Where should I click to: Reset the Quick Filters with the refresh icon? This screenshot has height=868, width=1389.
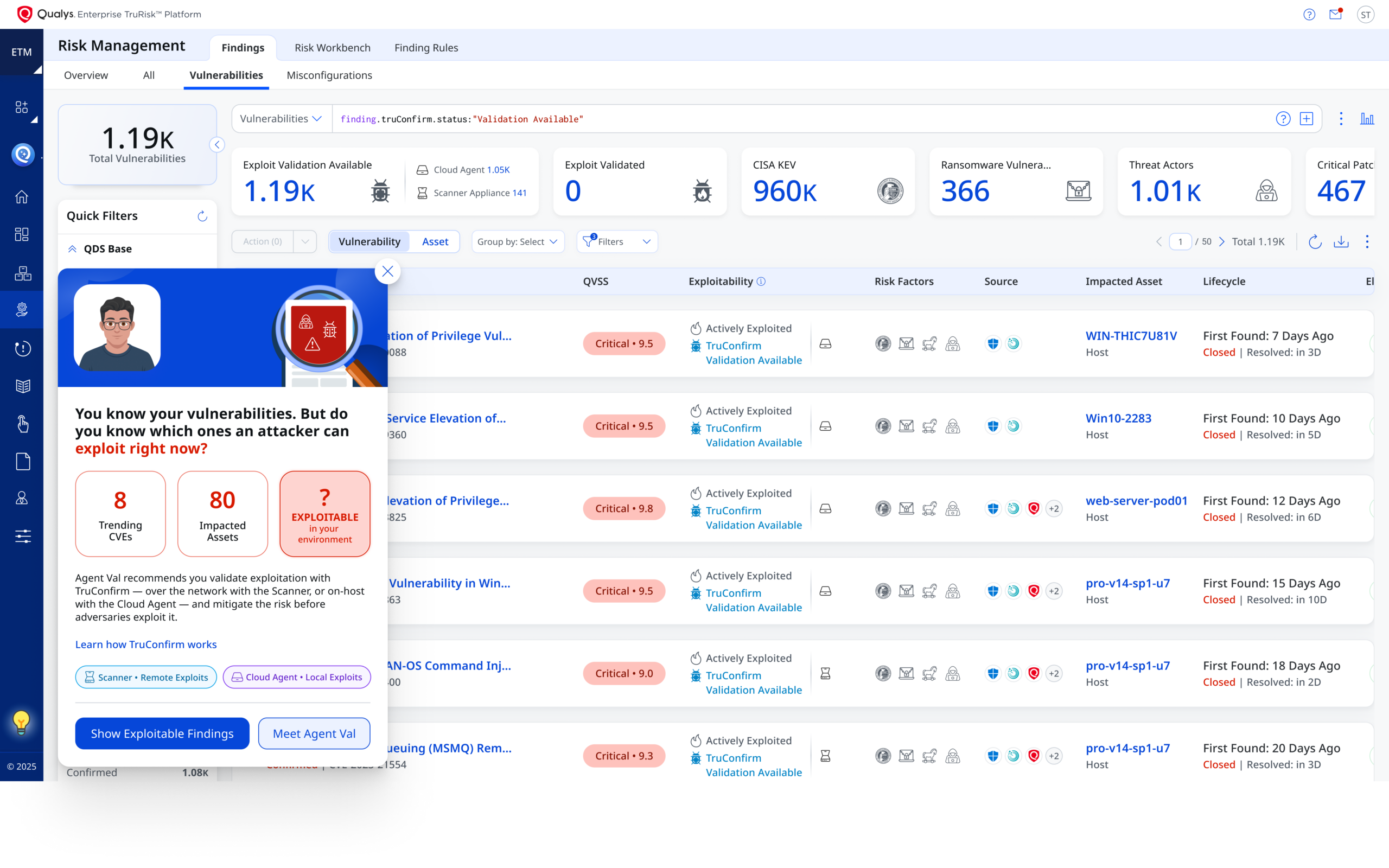pyautogui.click(x=202, y=216)
